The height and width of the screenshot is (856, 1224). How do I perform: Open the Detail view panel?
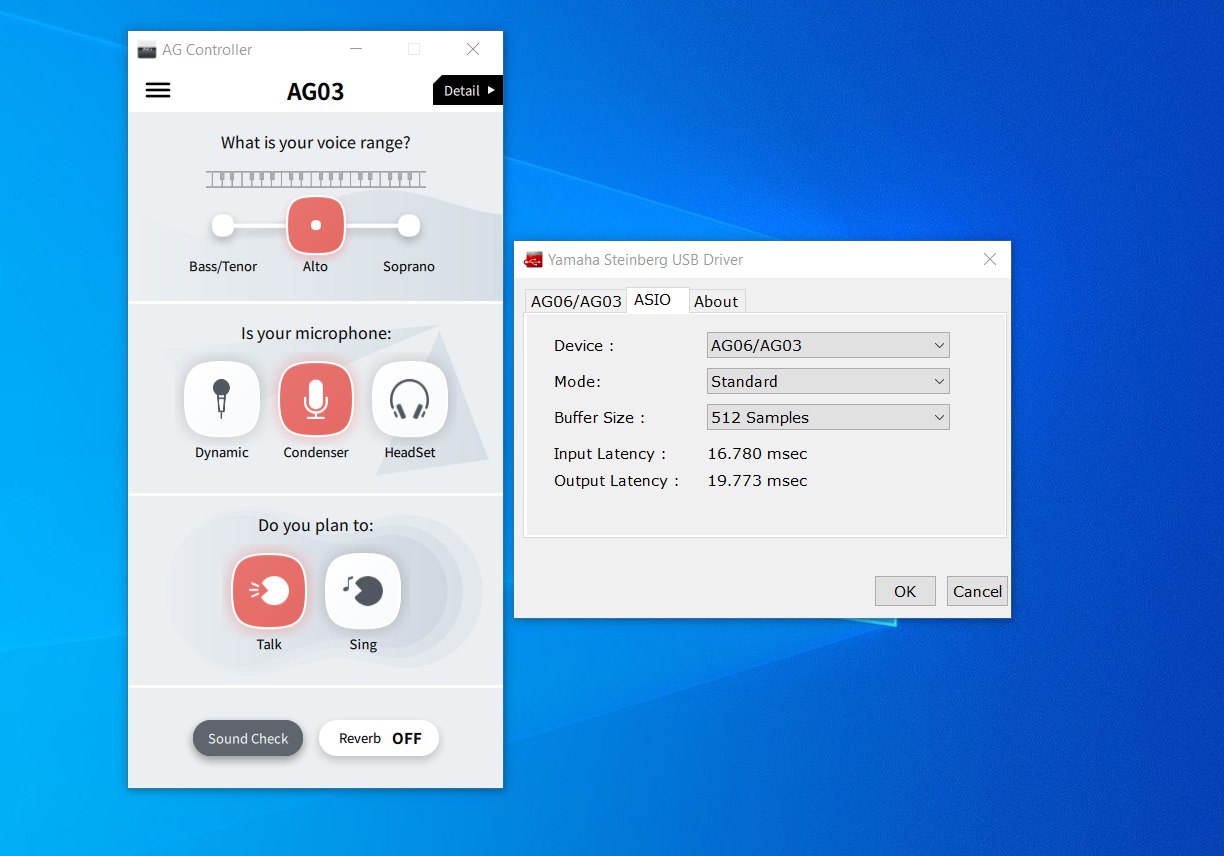(x=468, y=90)
